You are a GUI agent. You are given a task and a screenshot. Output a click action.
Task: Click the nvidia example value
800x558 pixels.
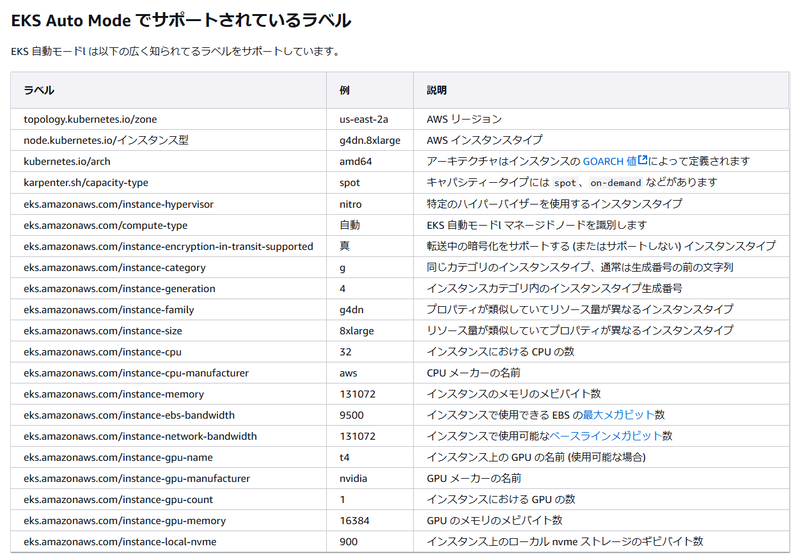tap(353, 478)
